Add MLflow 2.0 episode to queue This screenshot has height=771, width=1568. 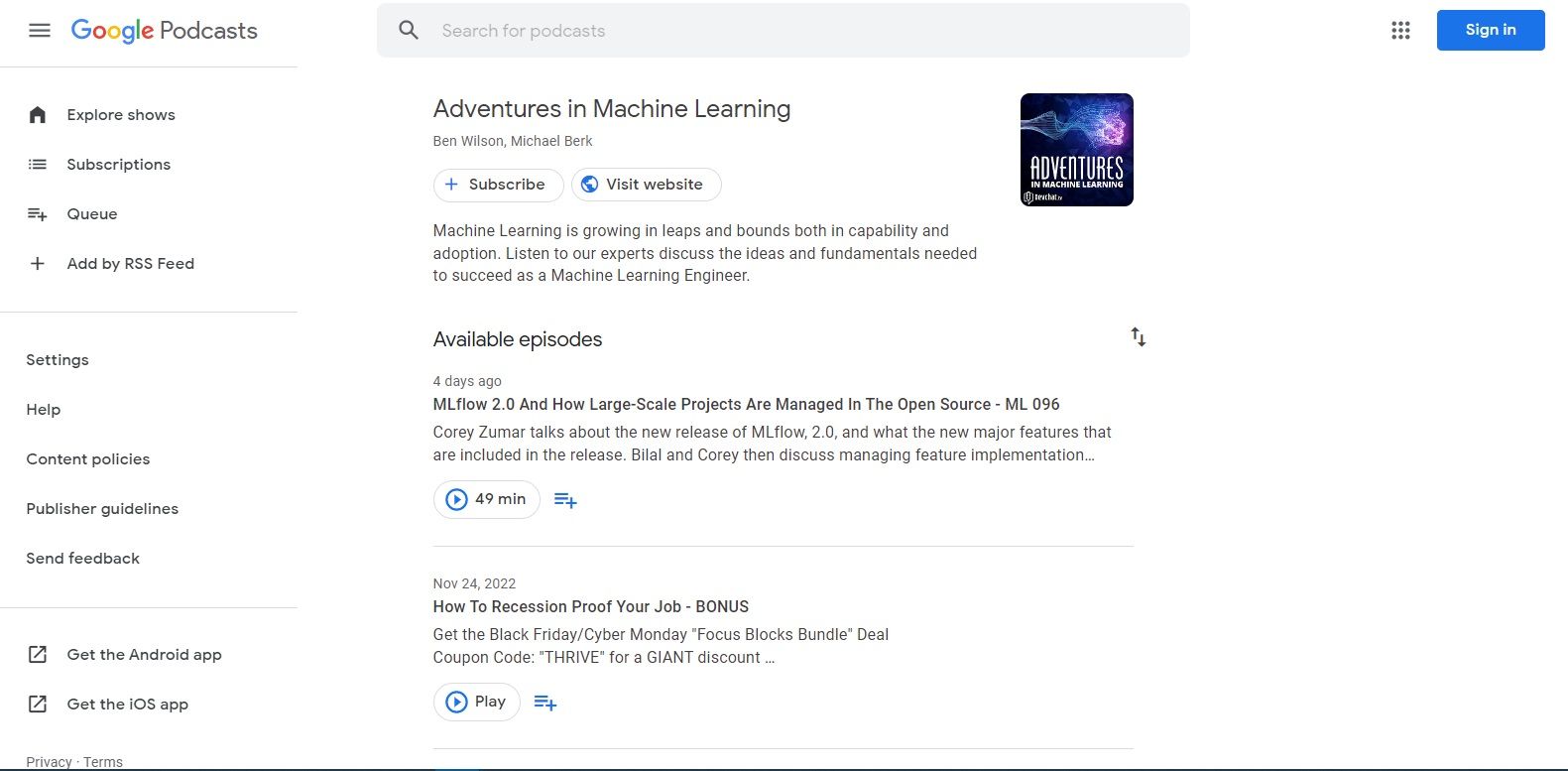[x=565, y=500]
